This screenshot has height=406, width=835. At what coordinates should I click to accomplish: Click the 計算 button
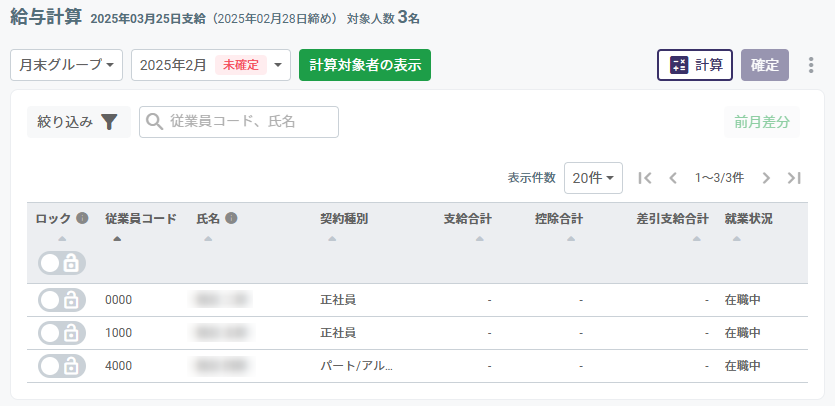(x=694, y=65)
